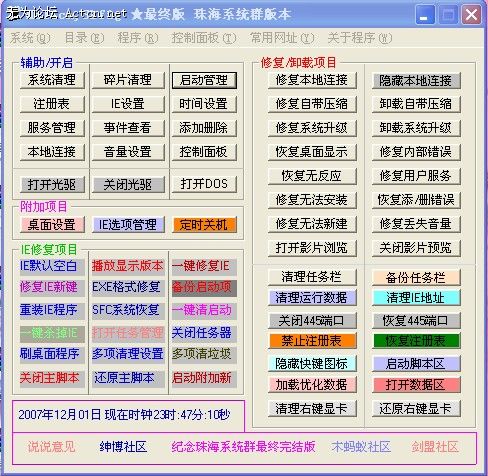Screen dimensions: 488x476
Task: Open the 木蚂蚁社区 link
Action: click(x=361, y=447)
